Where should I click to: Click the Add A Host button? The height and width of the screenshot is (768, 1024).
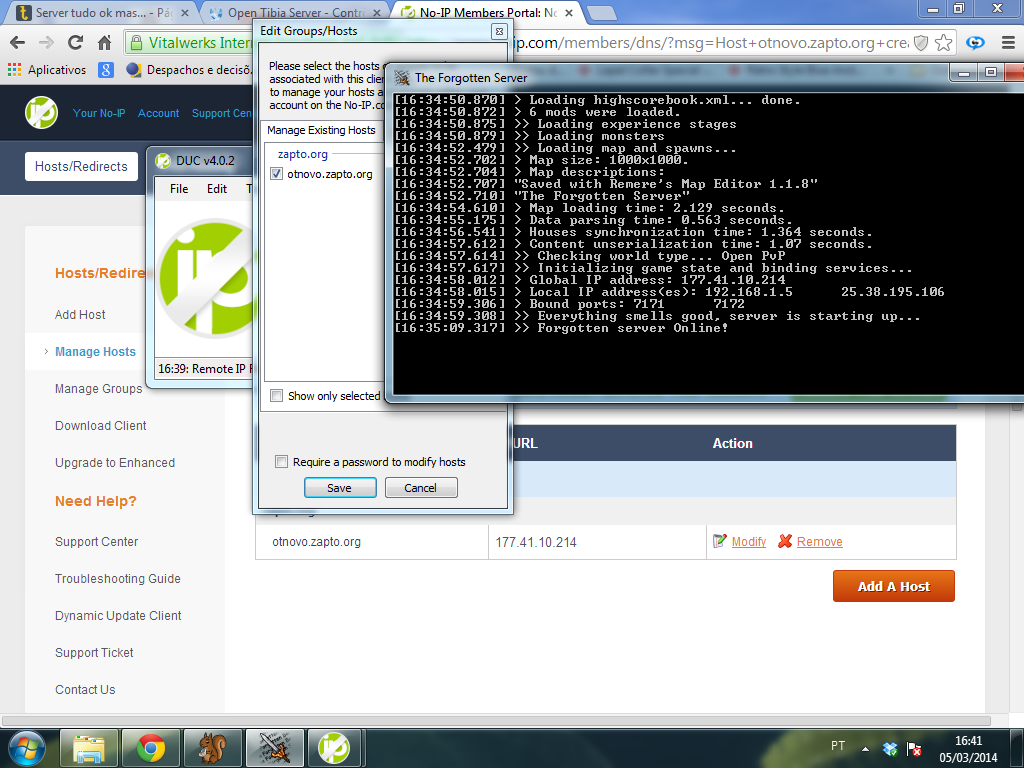[x=893, y=586]
